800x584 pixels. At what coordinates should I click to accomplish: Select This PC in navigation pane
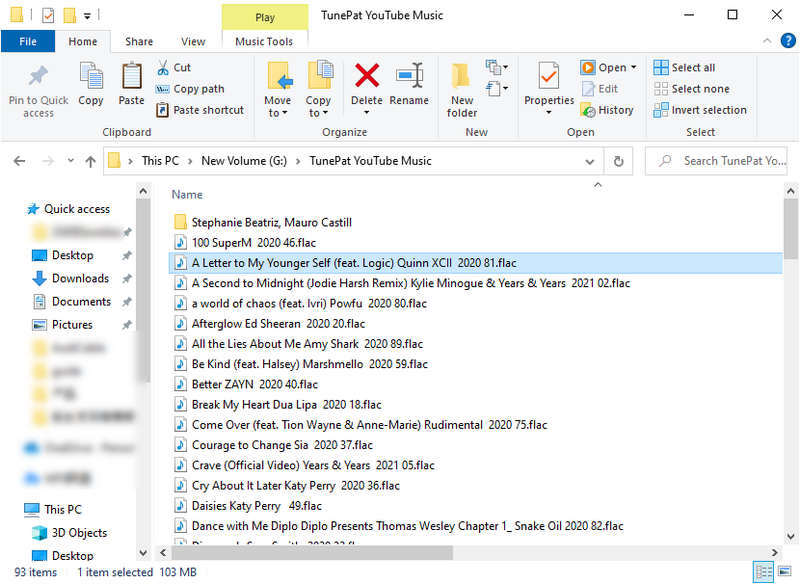[x=62, y=509]
